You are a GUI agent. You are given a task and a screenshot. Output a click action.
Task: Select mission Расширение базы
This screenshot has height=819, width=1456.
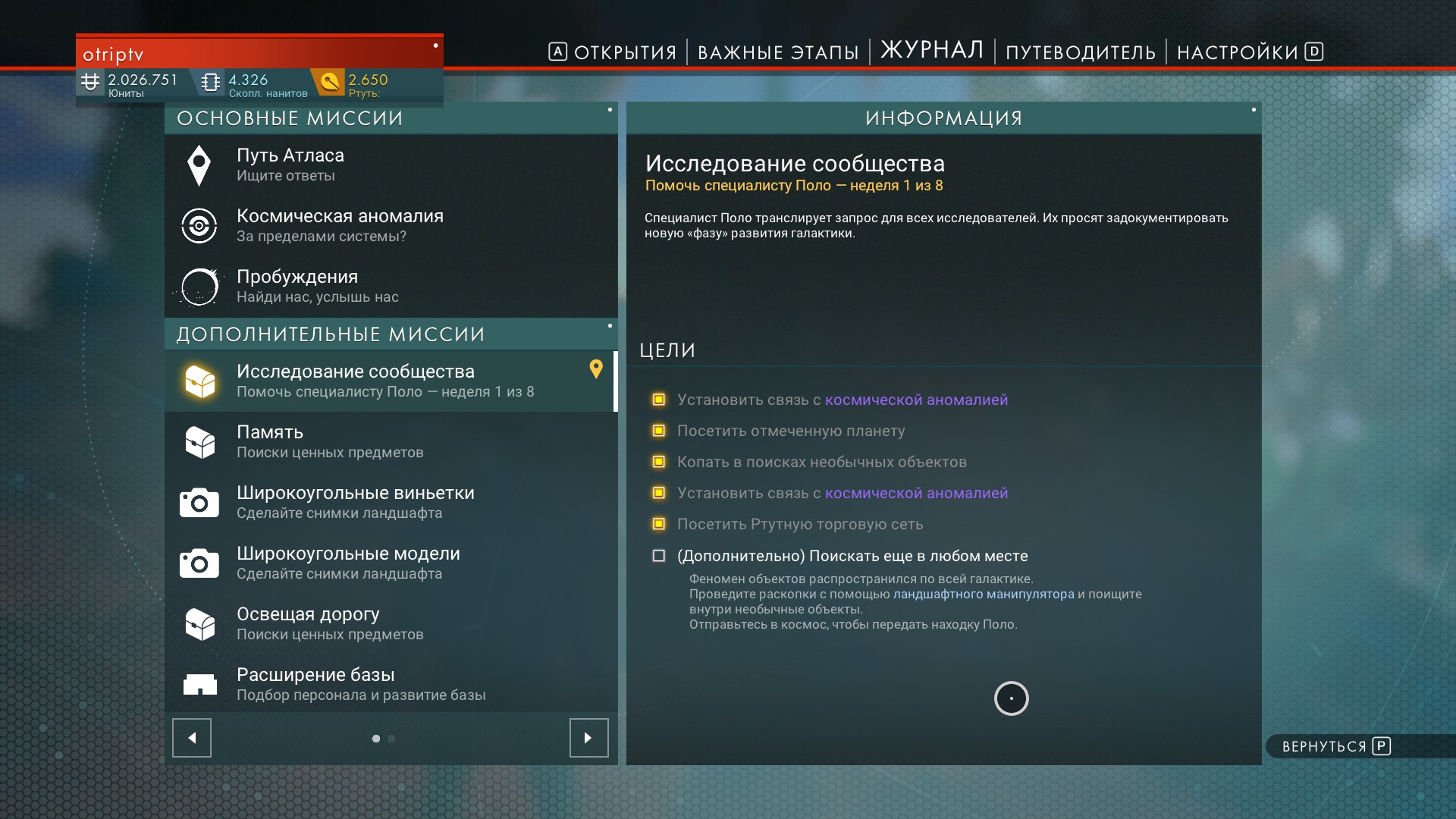[391, 683]
